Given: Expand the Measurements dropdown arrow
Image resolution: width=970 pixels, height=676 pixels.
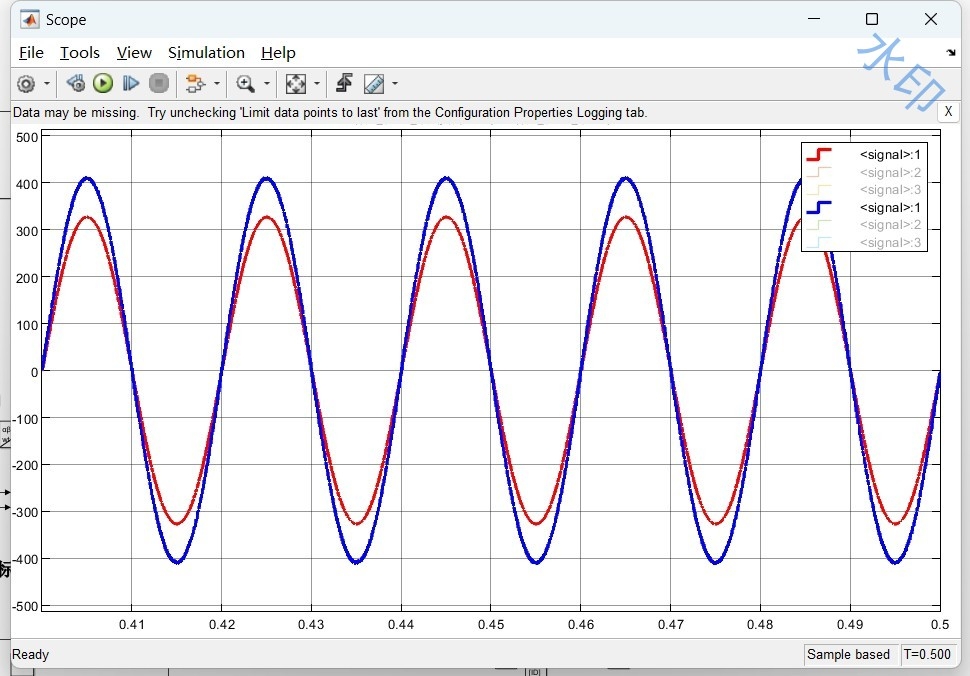Looking at the screenshot, I should click(x=395, y=83).
